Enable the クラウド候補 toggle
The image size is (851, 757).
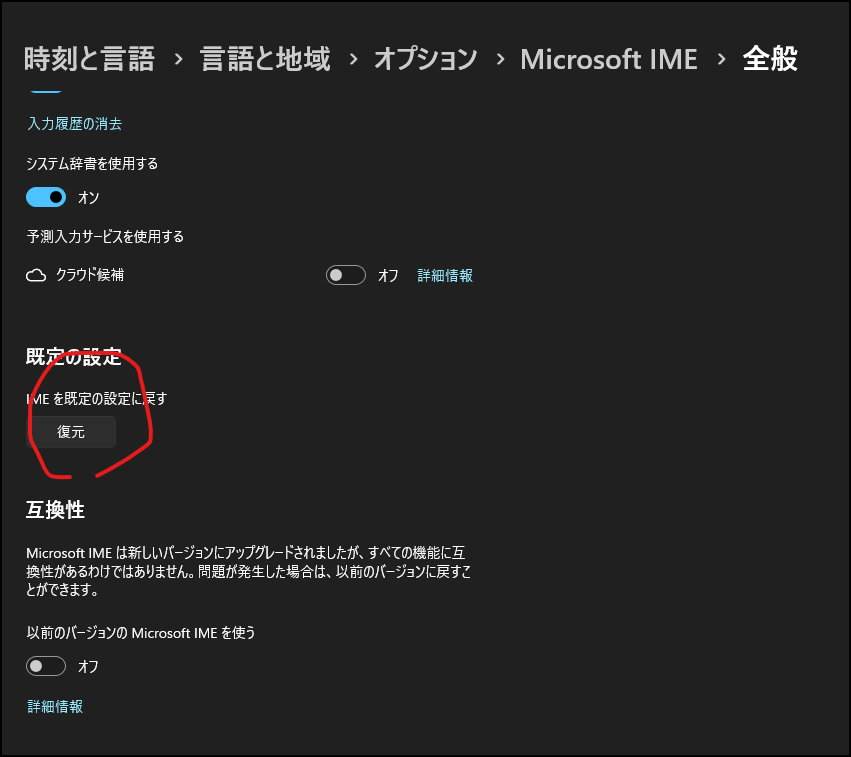tap(346, 274)
